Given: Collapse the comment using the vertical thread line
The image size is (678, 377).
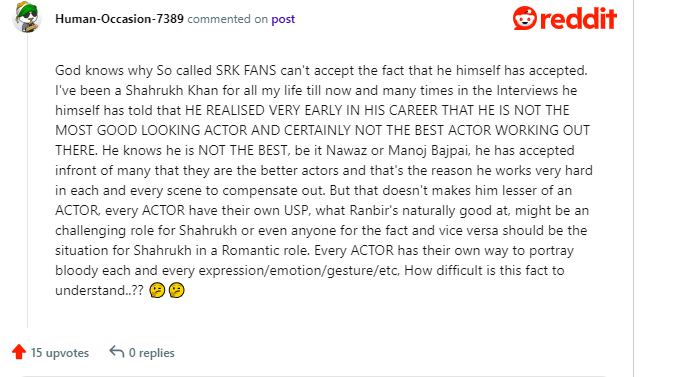Looking at the screenshot, I should pos(28,182).
